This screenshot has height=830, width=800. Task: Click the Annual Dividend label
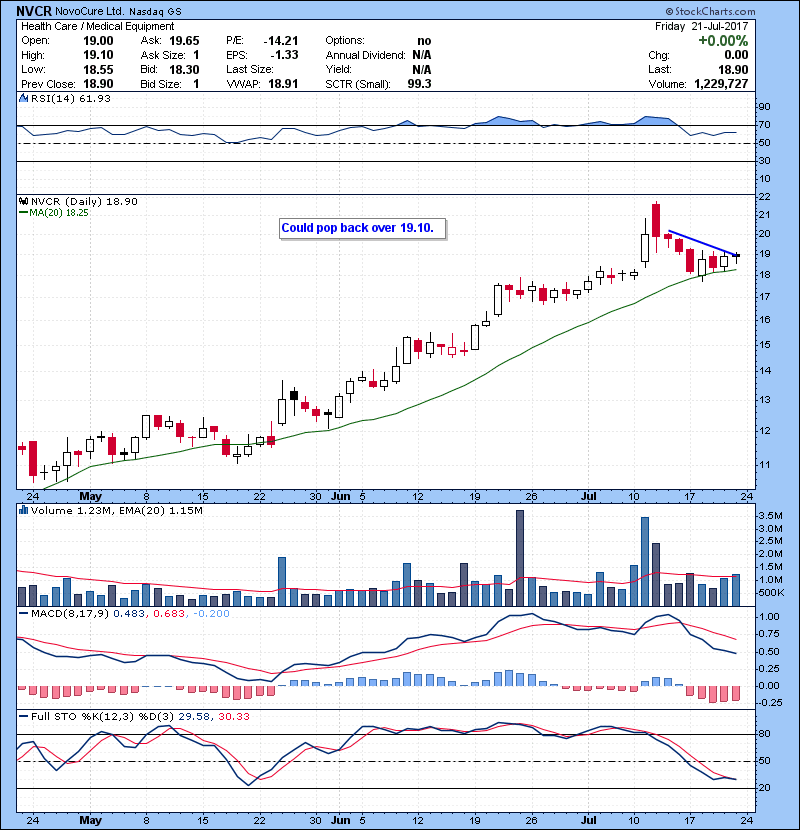coord(365,55)
